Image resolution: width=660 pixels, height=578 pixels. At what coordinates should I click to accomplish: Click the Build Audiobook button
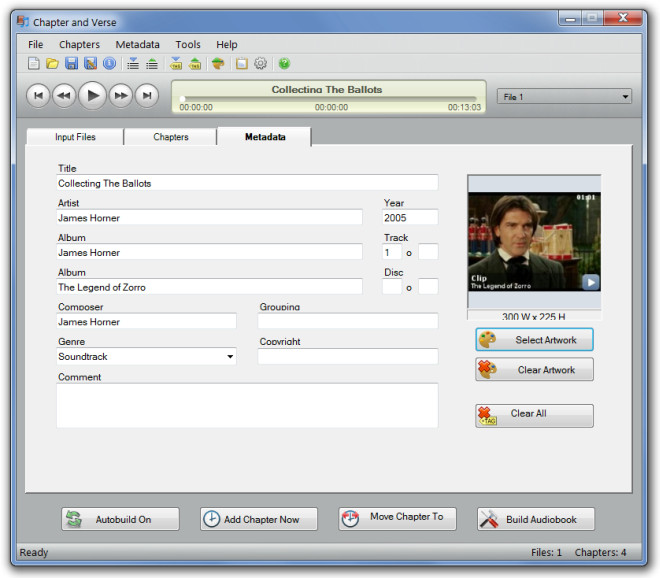coord(536,519)
